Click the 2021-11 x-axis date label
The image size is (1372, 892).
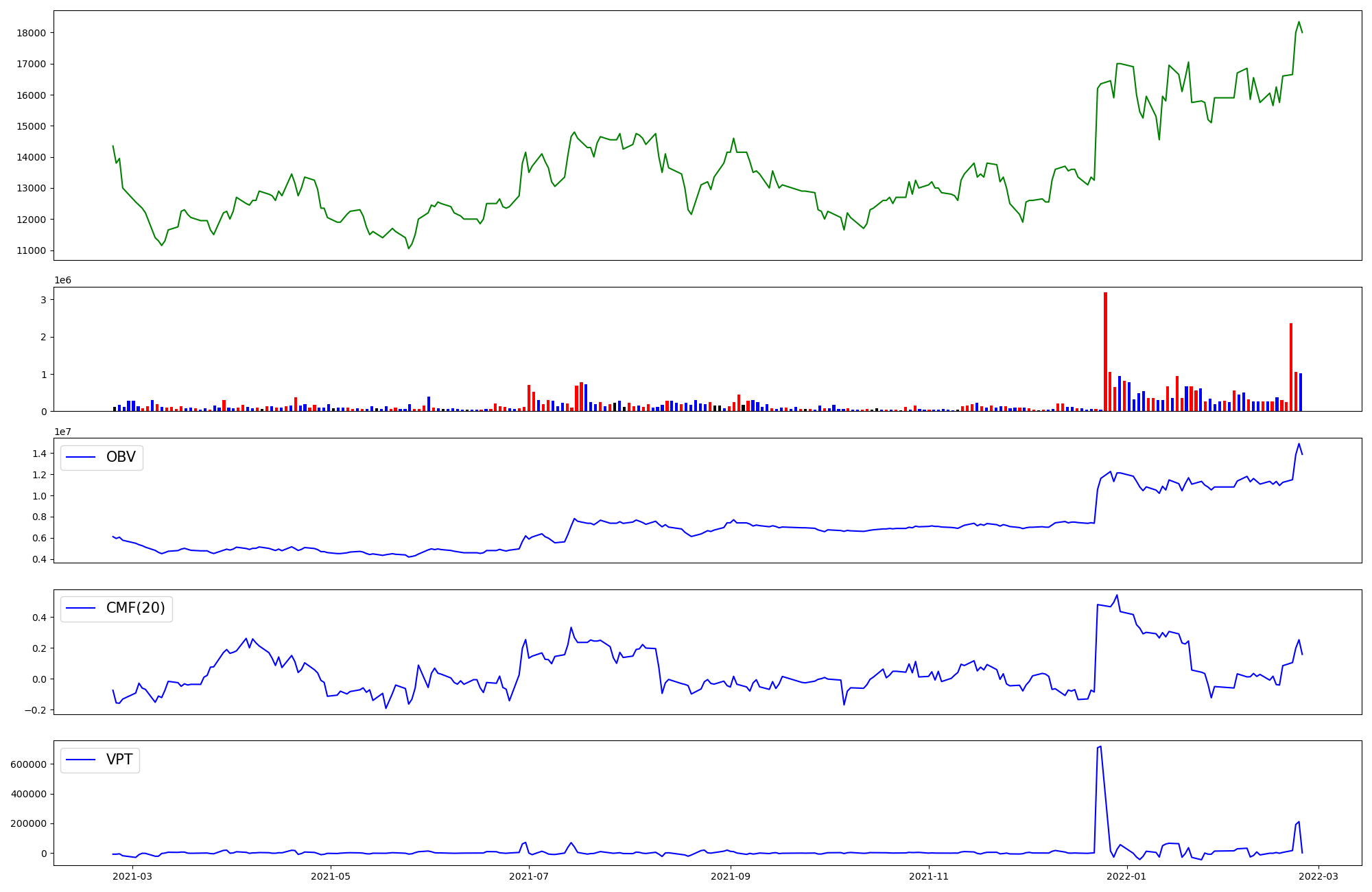click(929, 876)
